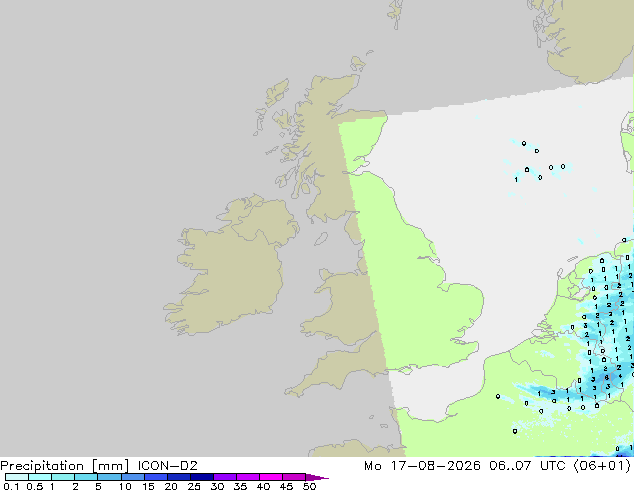Click the 25–30 mm dark navy swatch
Viewport: 634px width, 490px height.
coord(202,477)
